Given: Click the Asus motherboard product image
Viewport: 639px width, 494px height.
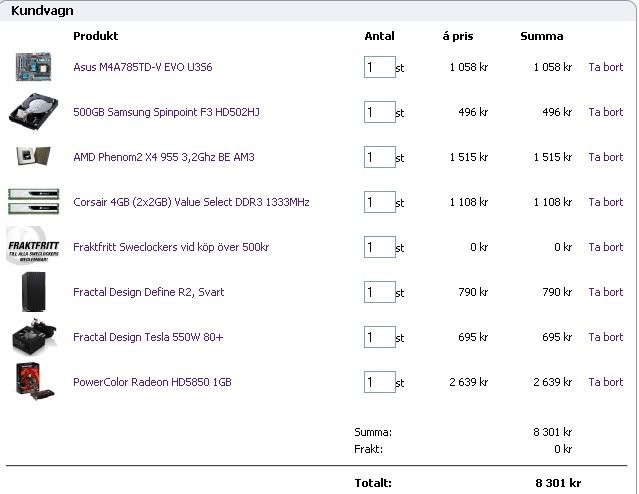Looking at the screenshot, I should click(33, 67).
